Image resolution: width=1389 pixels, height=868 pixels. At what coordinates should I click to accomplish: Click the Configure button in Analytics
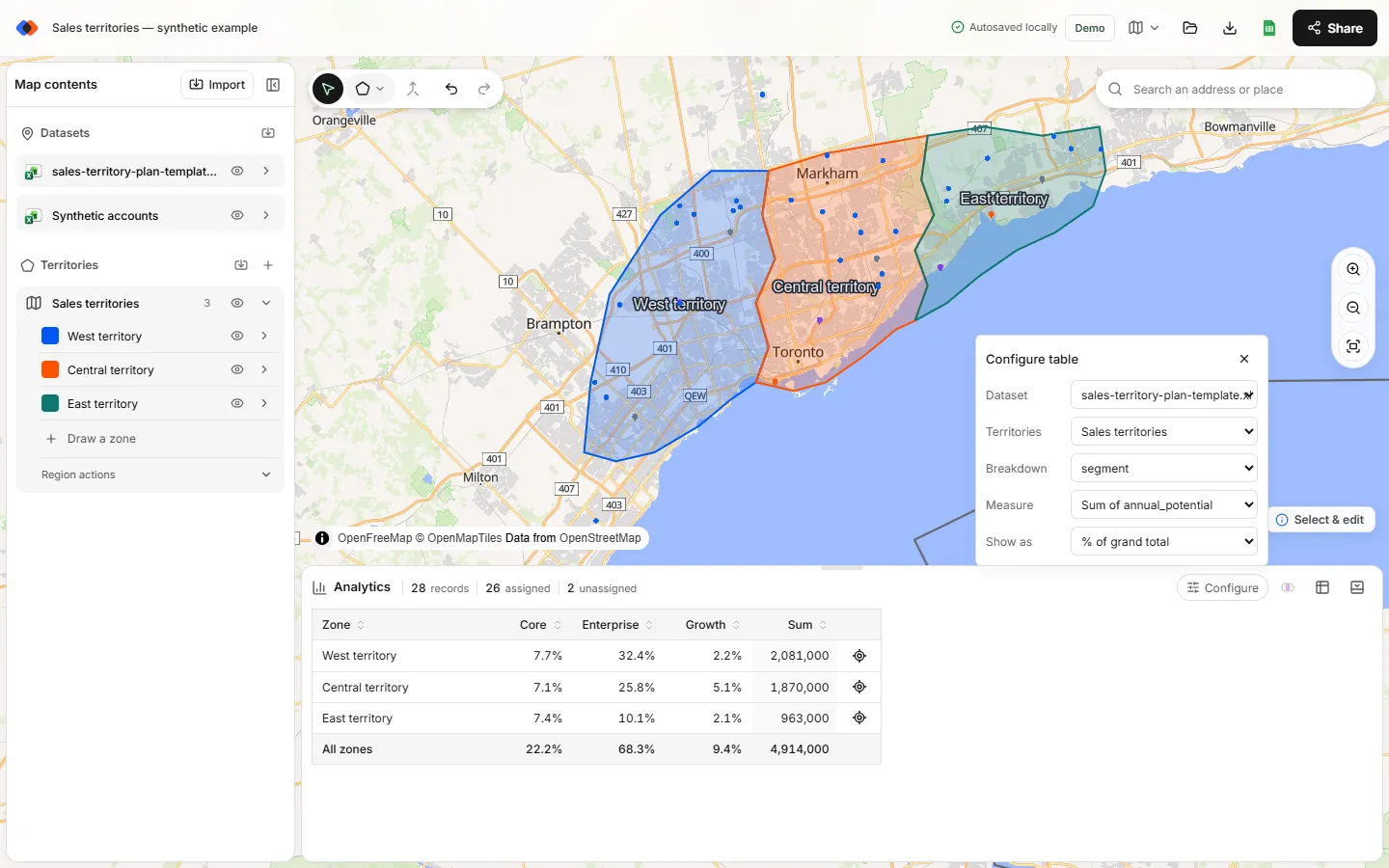(1222, 587)
